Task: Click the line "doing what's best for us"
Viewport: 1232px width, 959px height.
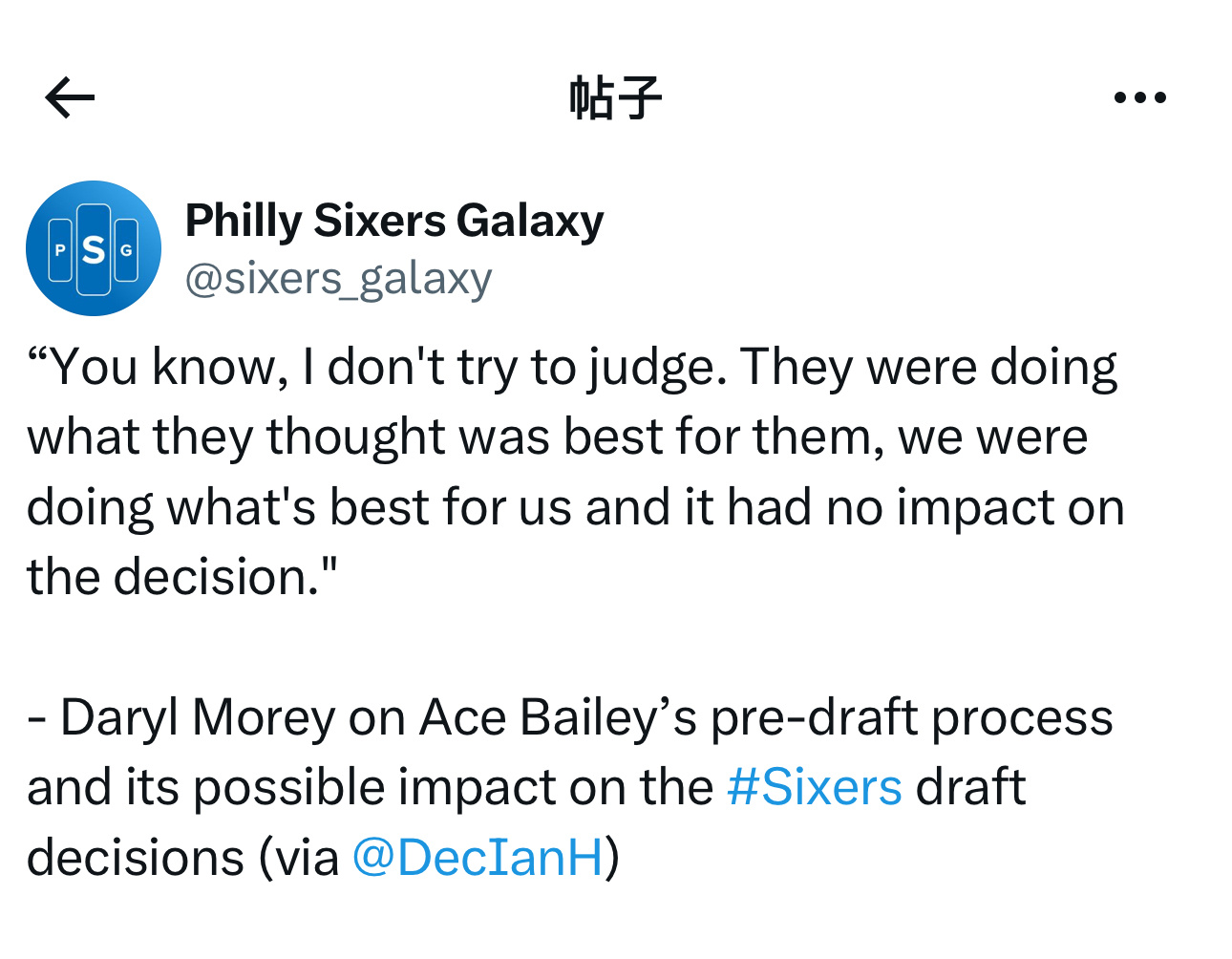Action: [575, 507]
